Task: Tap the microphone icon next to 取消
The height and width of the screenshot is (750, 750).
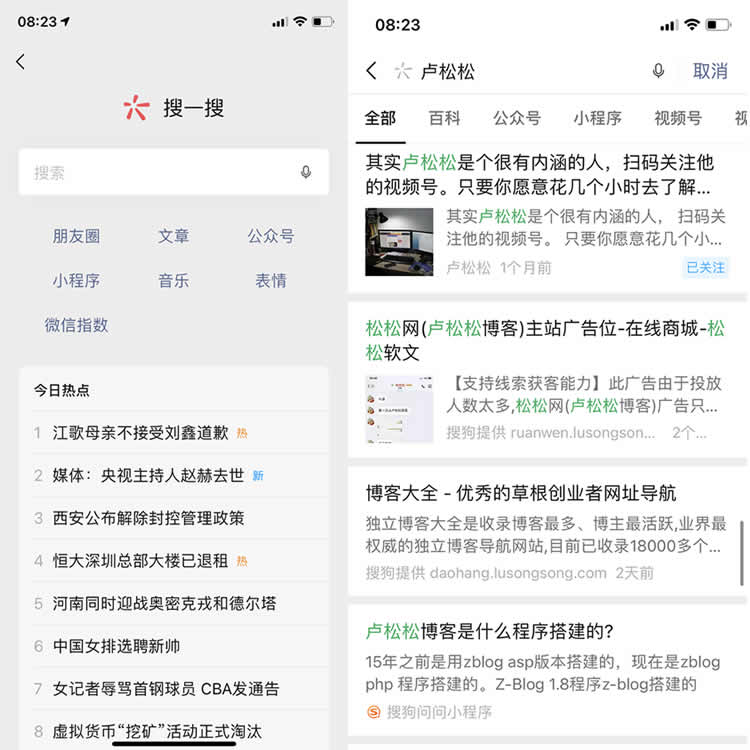Action: [659, 71]
